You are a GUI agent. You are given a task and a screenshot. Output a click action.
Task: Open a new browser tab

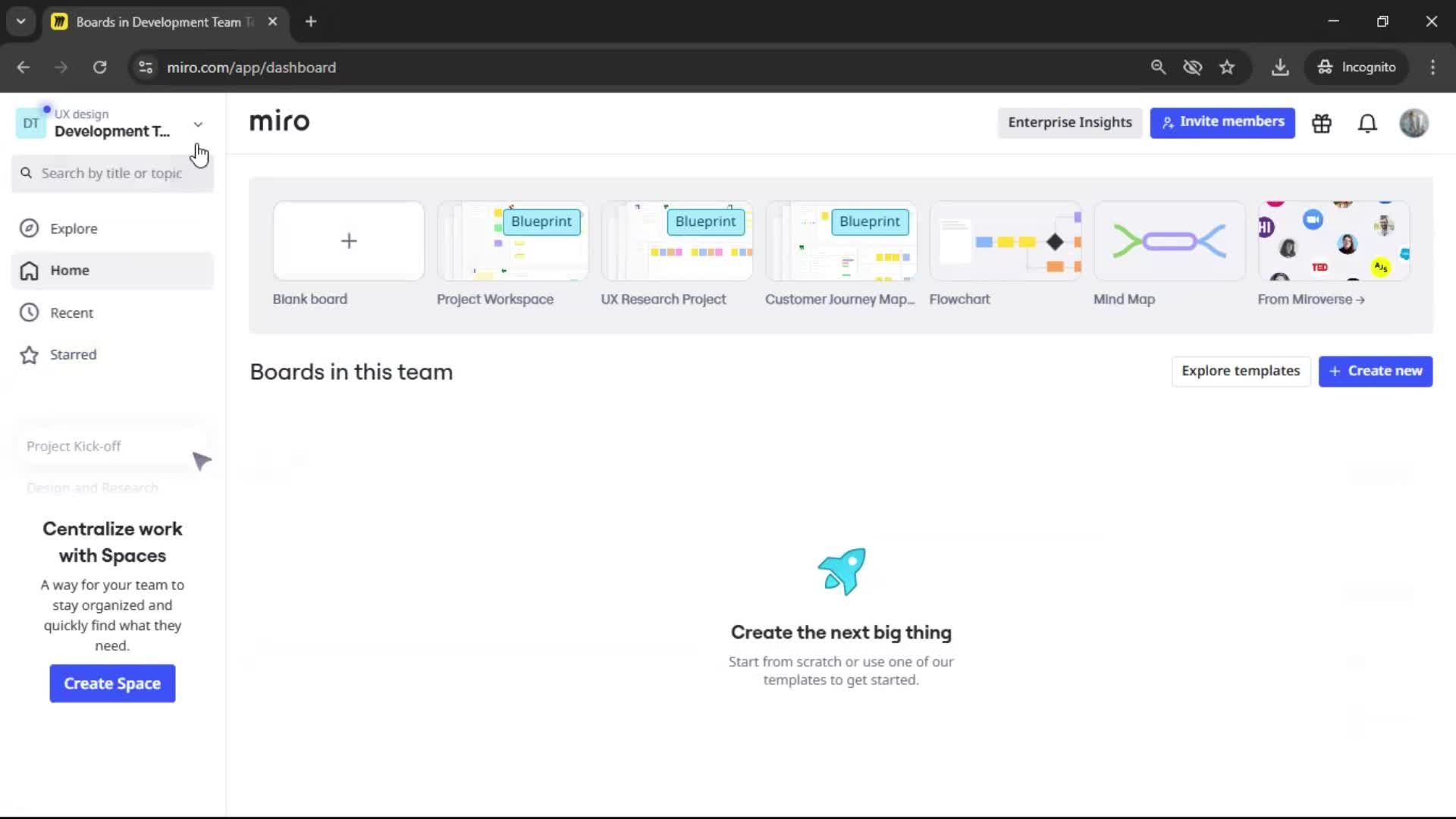311,22
